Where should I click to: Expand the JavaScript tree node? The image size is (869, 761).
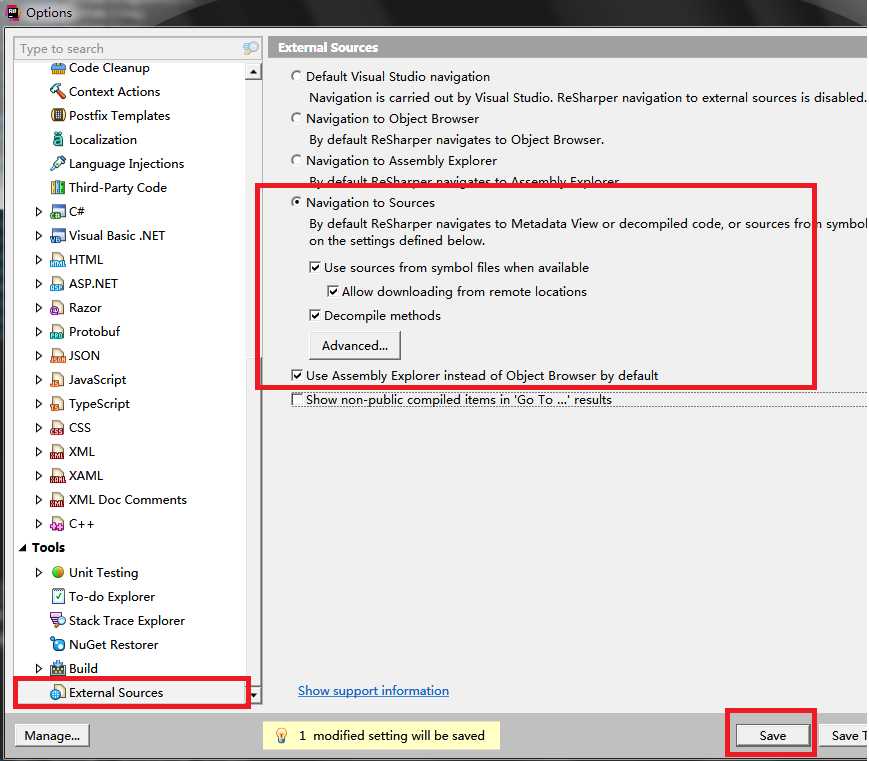point(38,380)
